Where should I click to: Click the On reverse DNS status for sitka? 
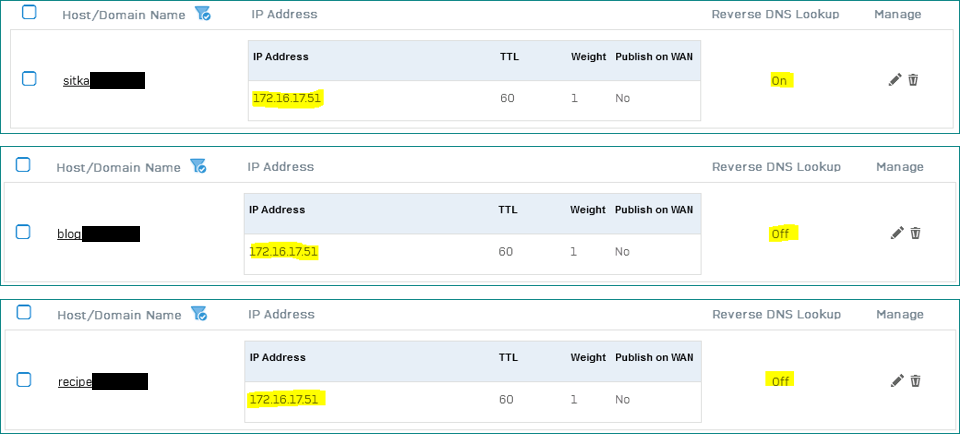[x=779, y=81]
